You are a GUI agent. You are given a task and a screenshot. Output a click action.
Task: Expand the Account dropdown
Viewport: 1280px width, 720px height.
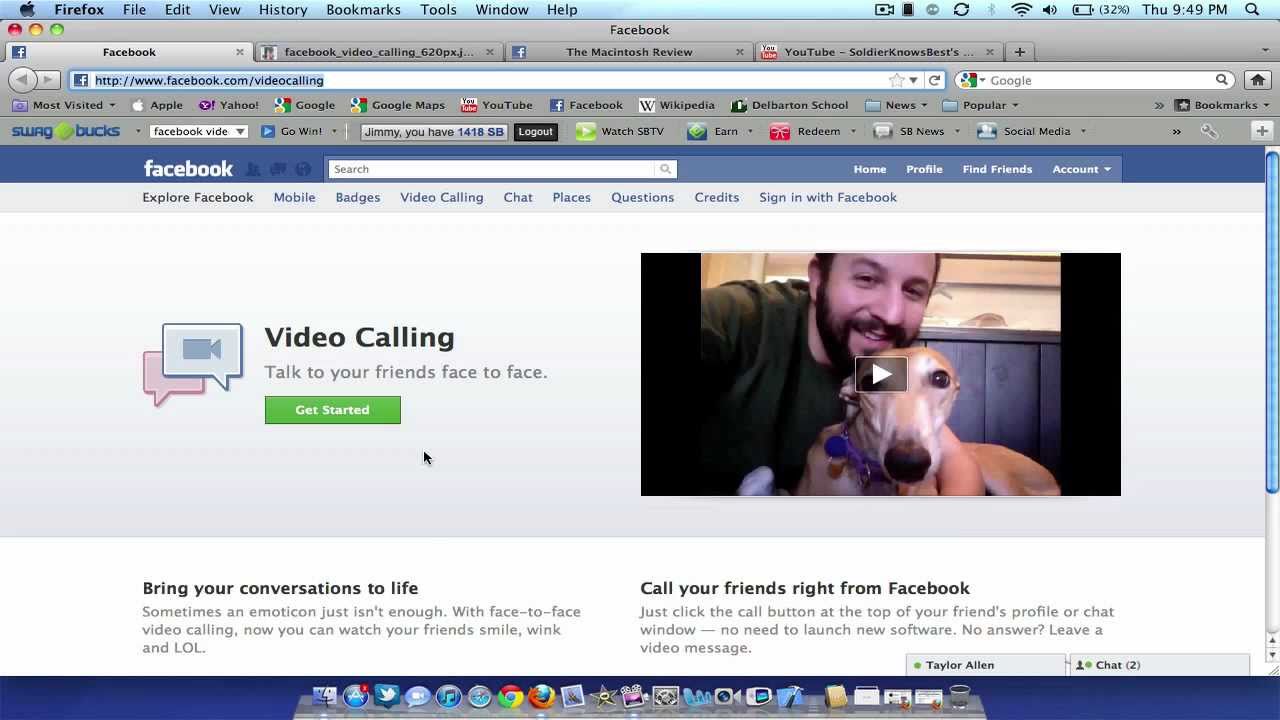(1081, 169)
